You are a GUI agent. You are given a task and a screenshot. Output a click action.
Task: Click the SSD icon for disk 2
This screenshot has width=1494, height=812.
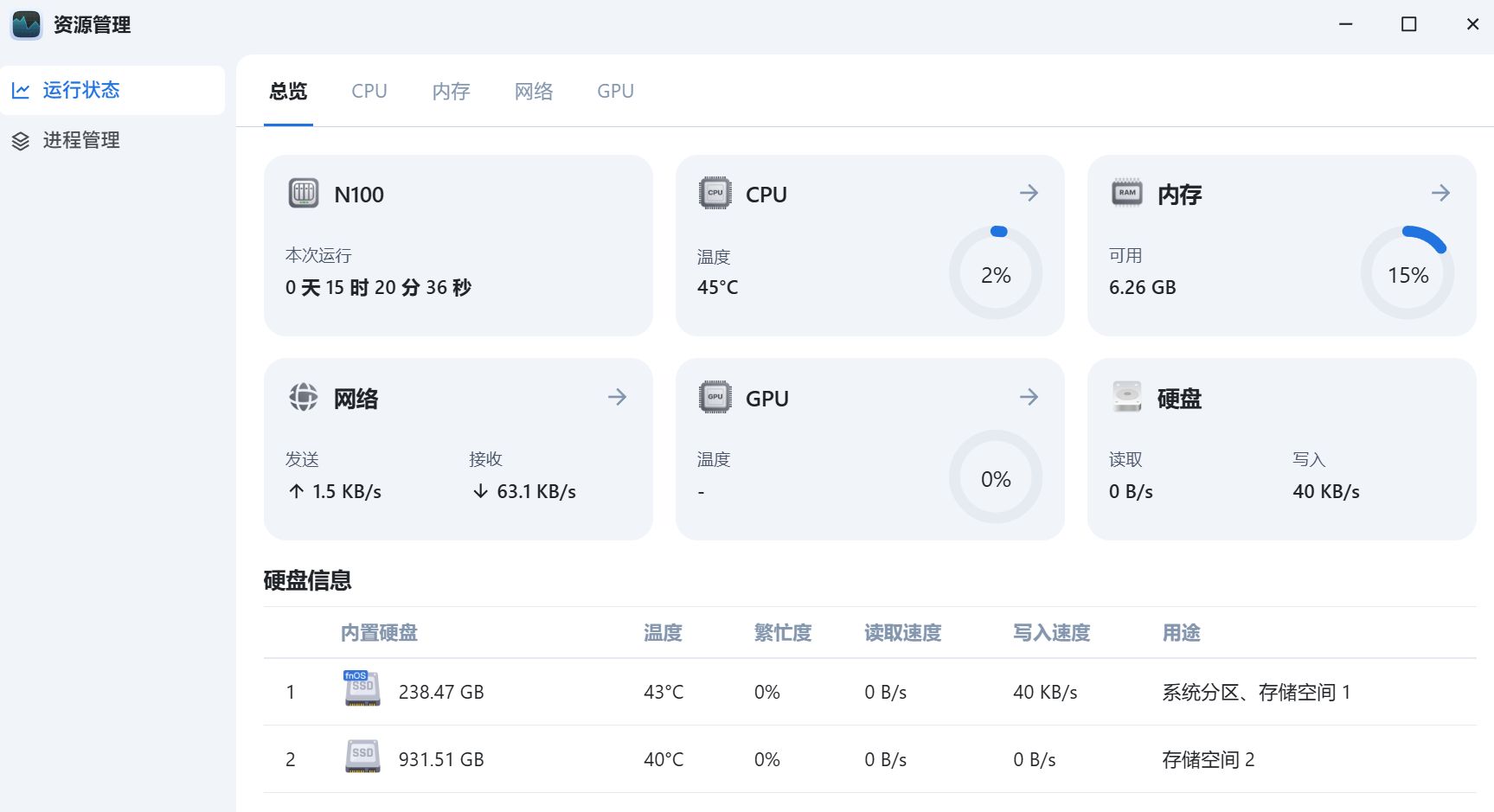click(x=362, y=757)
